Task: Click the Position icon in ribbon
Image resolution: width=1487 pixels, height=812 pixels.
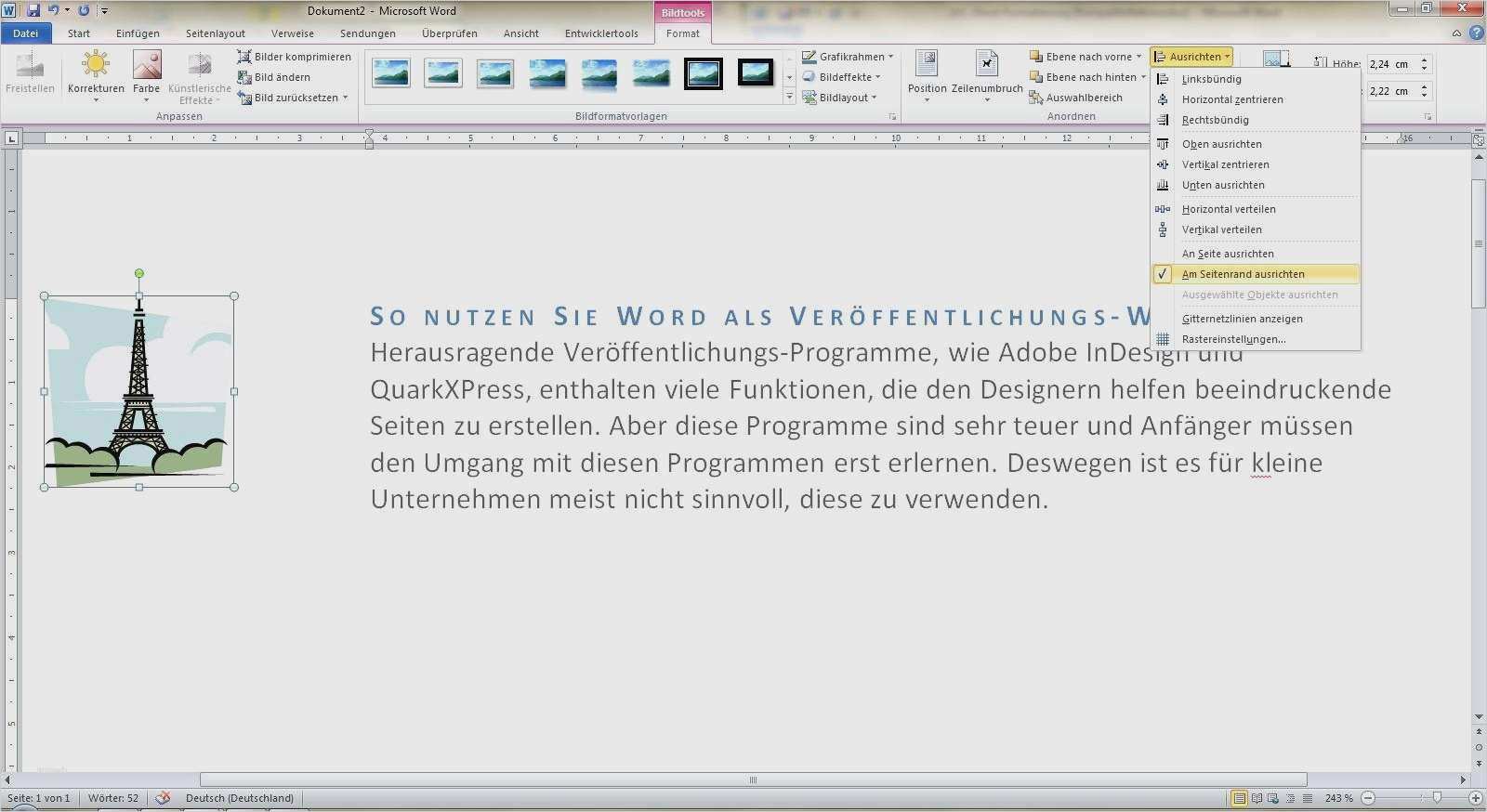Action: click(x=927, y=65)
